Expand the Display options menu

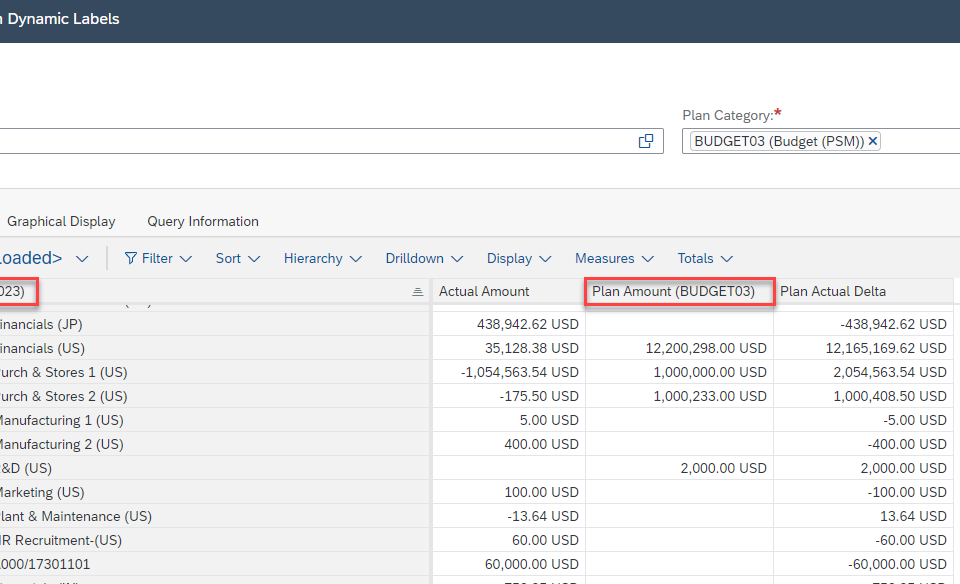519,258
